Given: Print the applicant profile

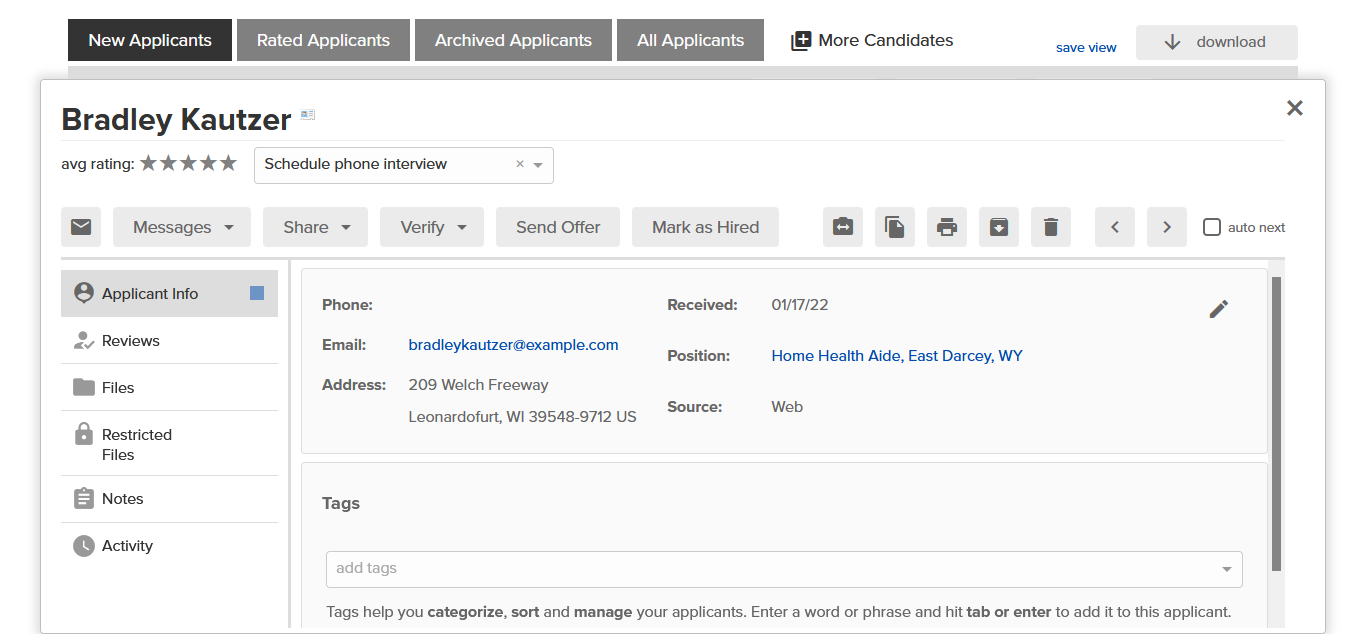Looking at the screenshot, I should click(x=946, y=227).
